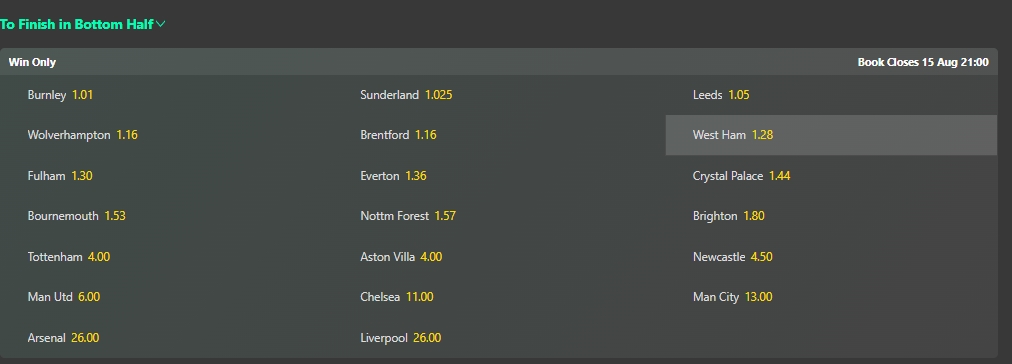The image size is (1012, 364).
Task: Select Leeds at odds 1.05
Action: pyautogui.click(x=831, y=95)
